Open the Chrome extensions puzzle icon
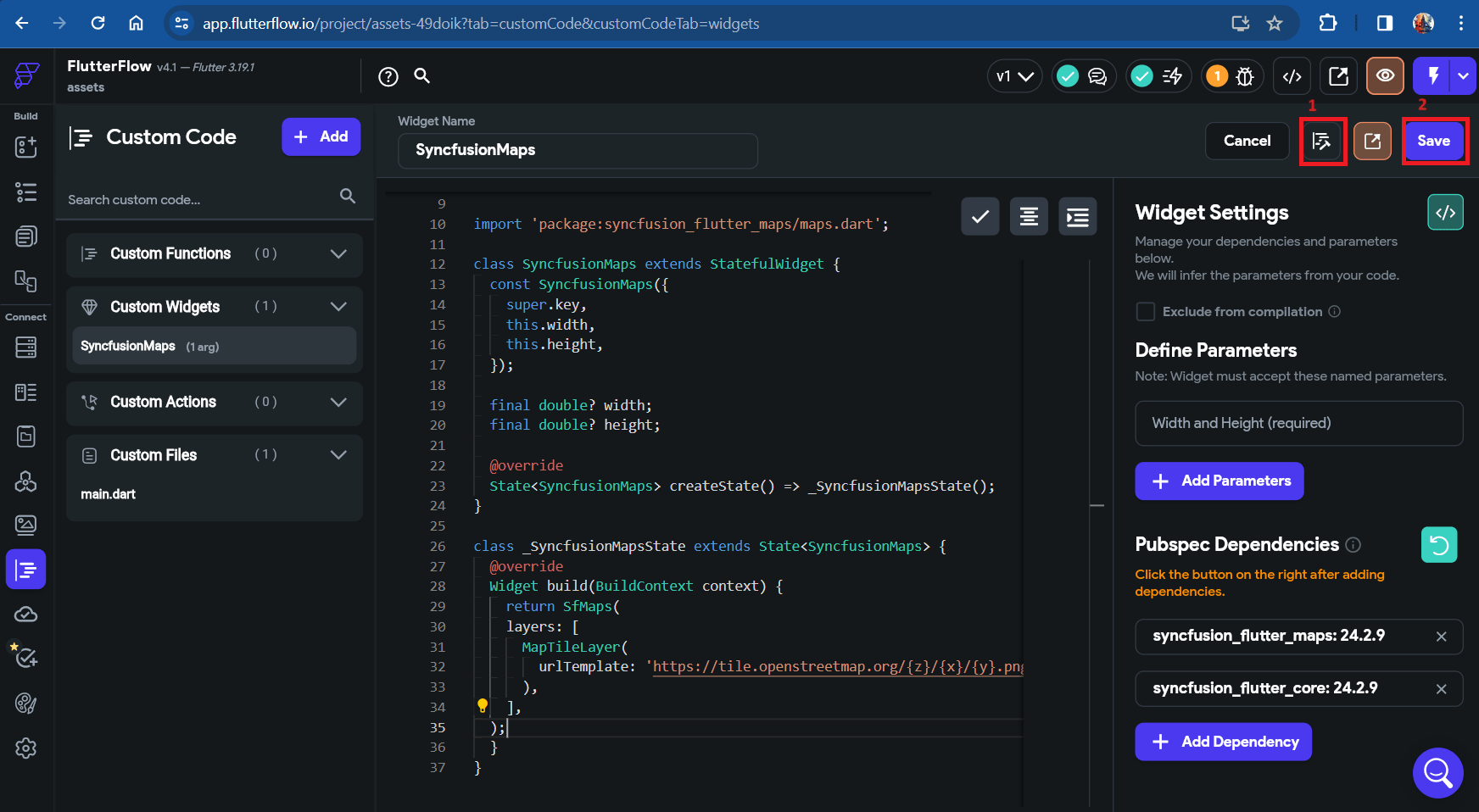 tap(1328, 24)
